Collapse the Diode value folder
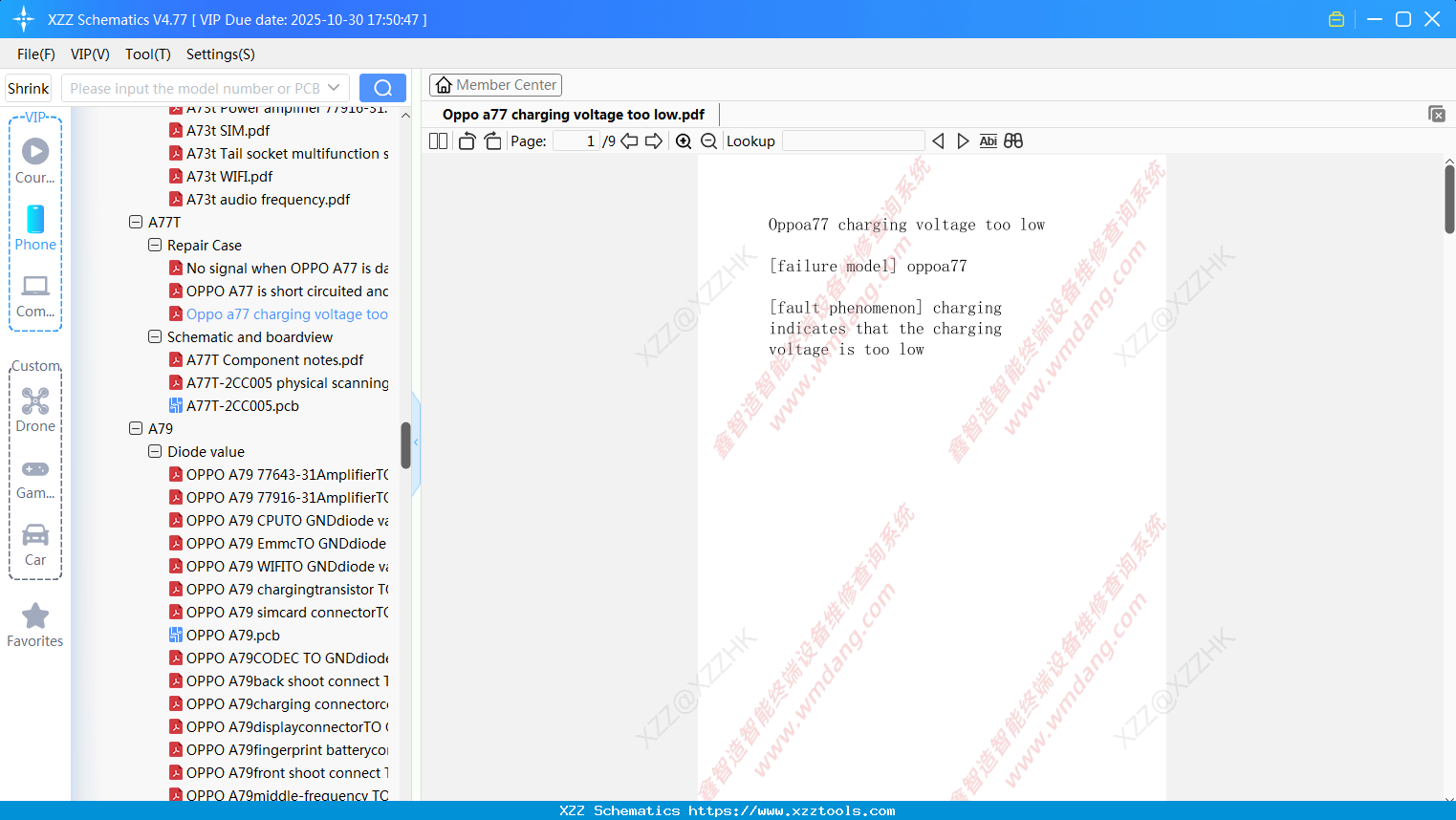The height and width of the screenshot is (820, 1456). click(x=155, y=451)
